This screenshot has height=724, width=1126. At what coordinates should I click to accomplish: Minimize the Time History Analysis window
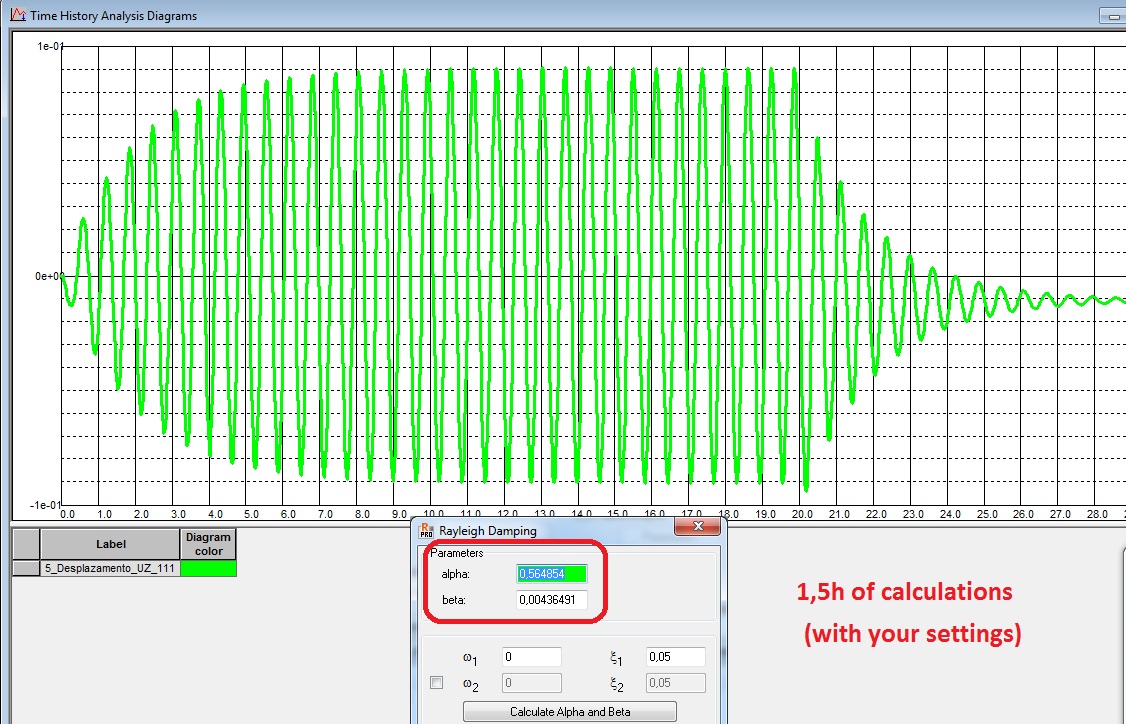click(x=1113, y=16)
